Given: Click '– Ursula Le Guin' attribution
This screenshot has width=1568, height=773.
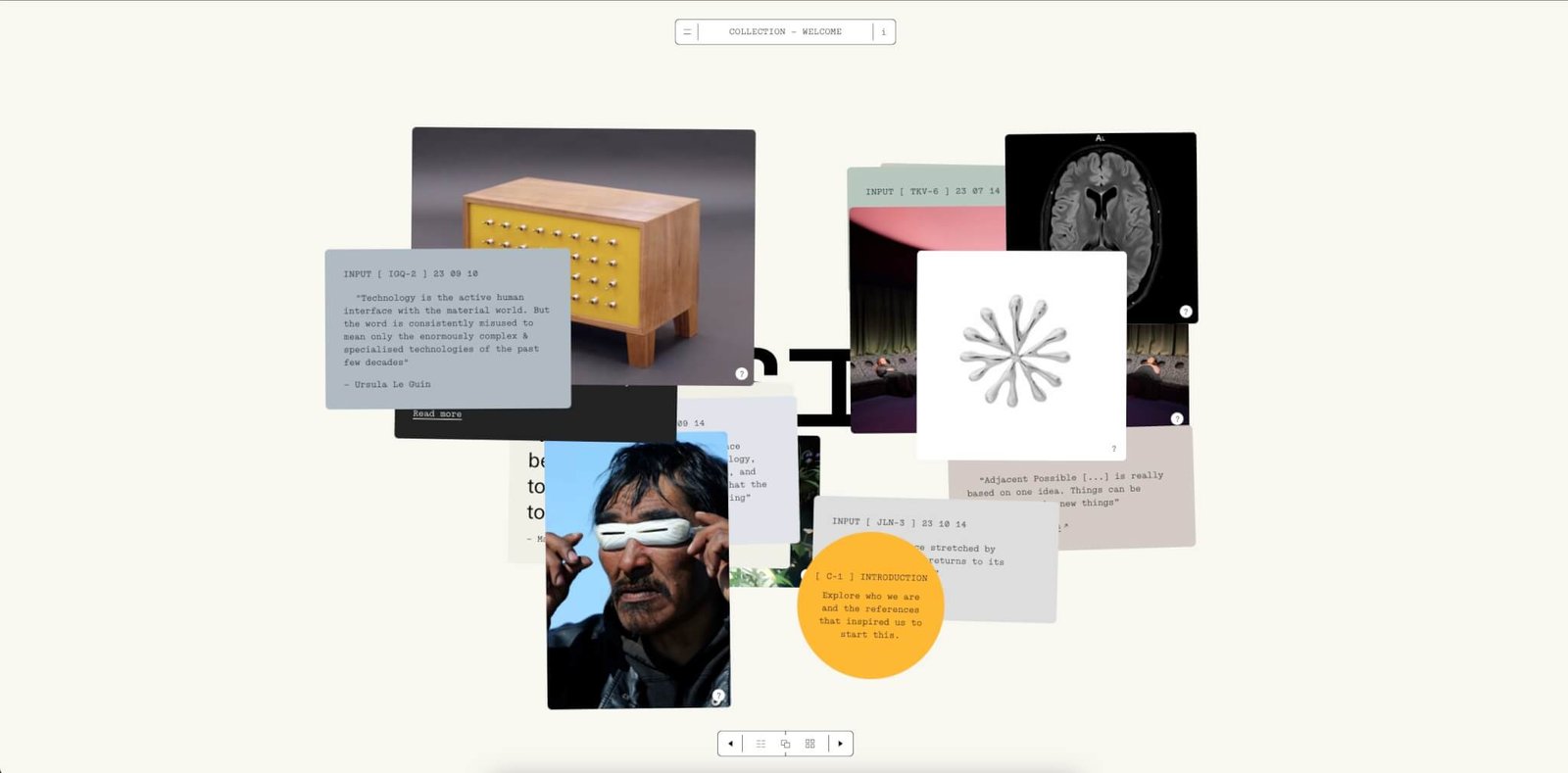Looking at the screenshot, I should point(387,385).
